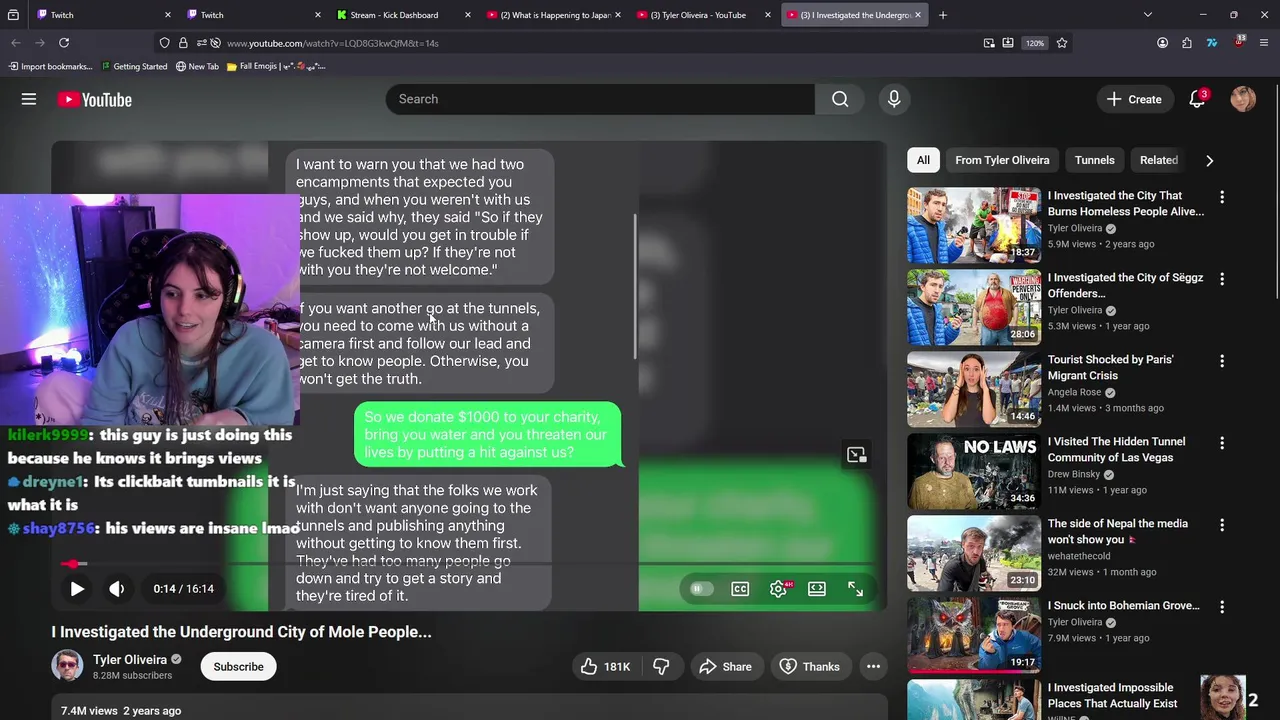Click the search magnifier button
The image size is (1280, 720).
840,99
